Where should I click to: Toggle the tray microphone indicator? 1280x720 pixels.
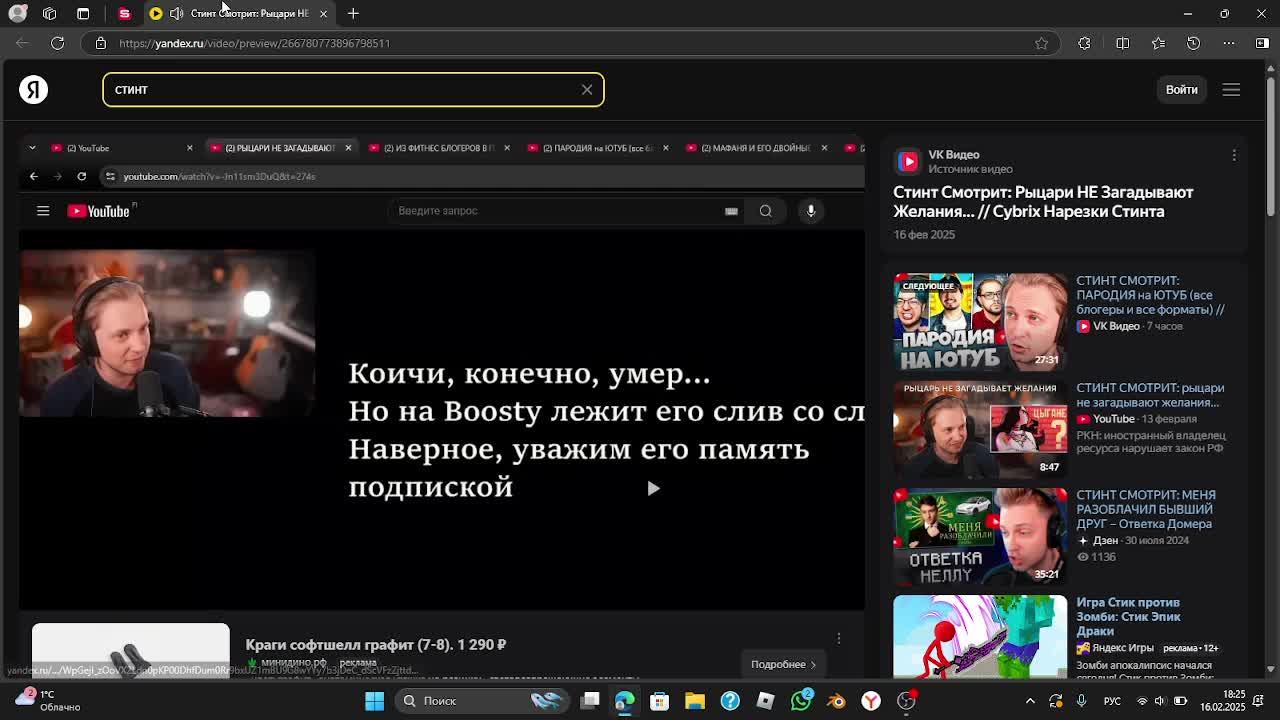[1083, 701]
